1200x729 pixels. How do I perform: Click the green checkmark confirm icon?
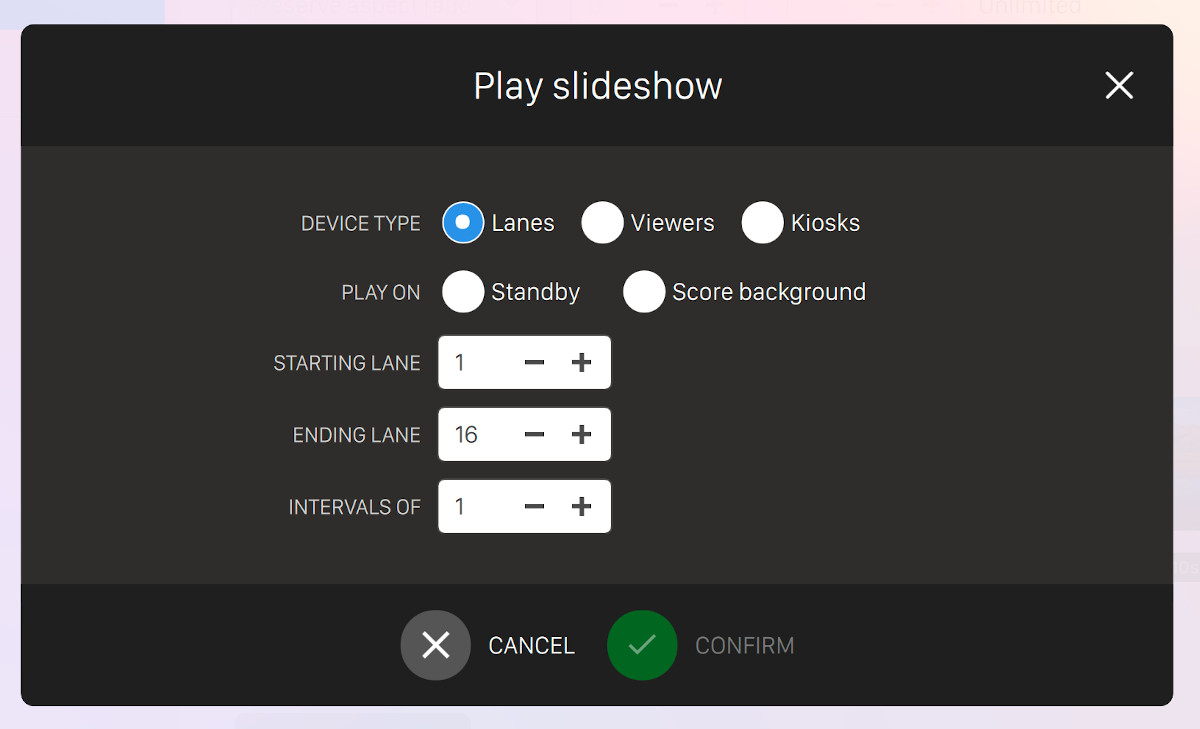click(x=642, y=645)
